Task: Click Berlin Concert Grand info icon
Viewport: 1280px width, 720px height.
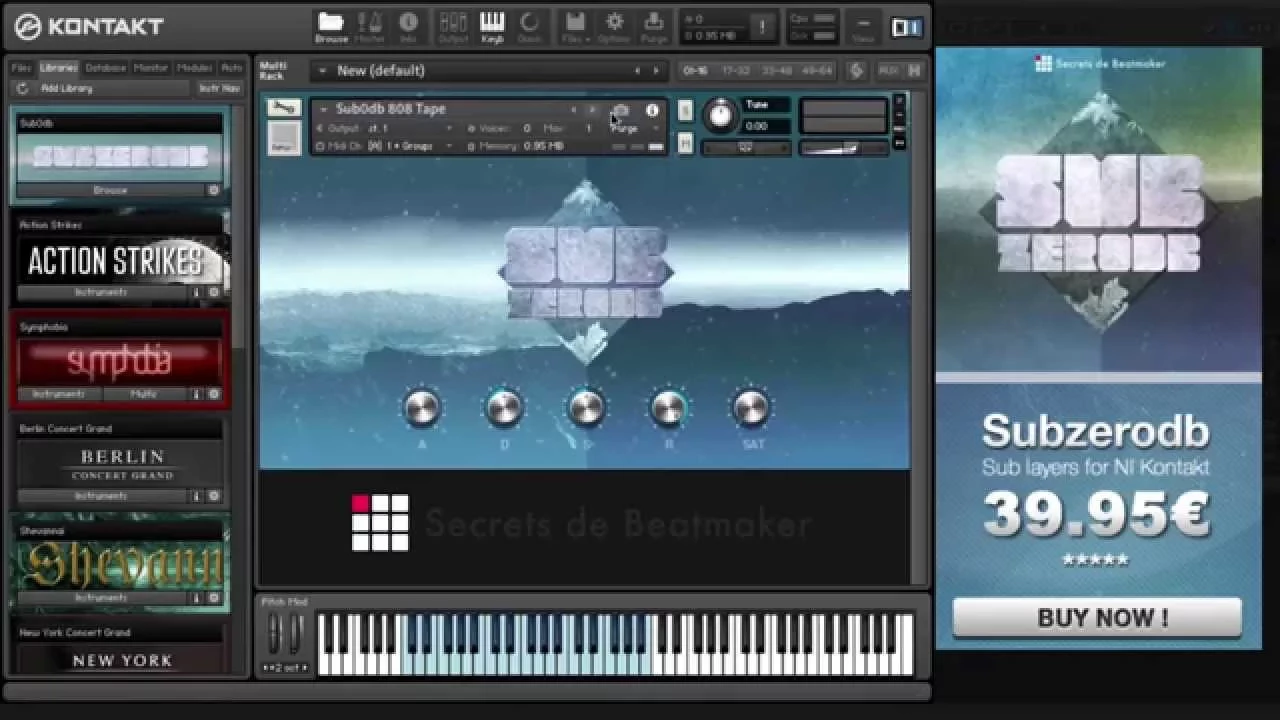Action: pos(197,496)
